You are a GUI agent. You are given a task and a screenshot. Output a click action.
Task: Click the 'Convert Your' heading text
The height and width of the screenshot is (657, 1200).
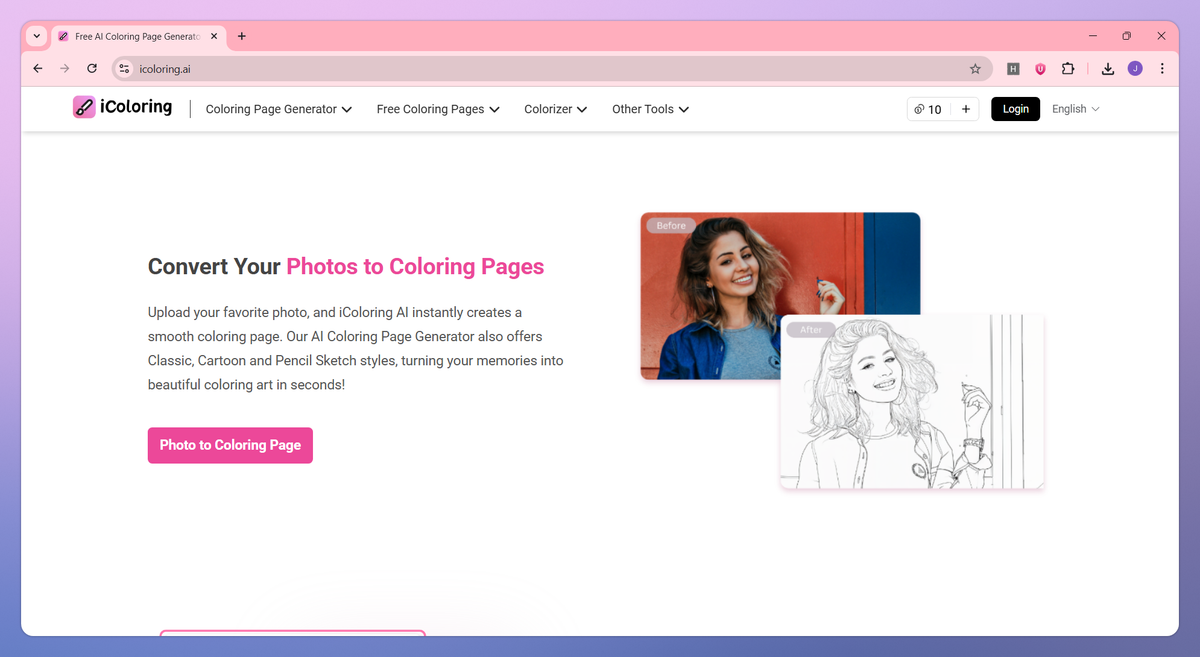tap(214, 267)
